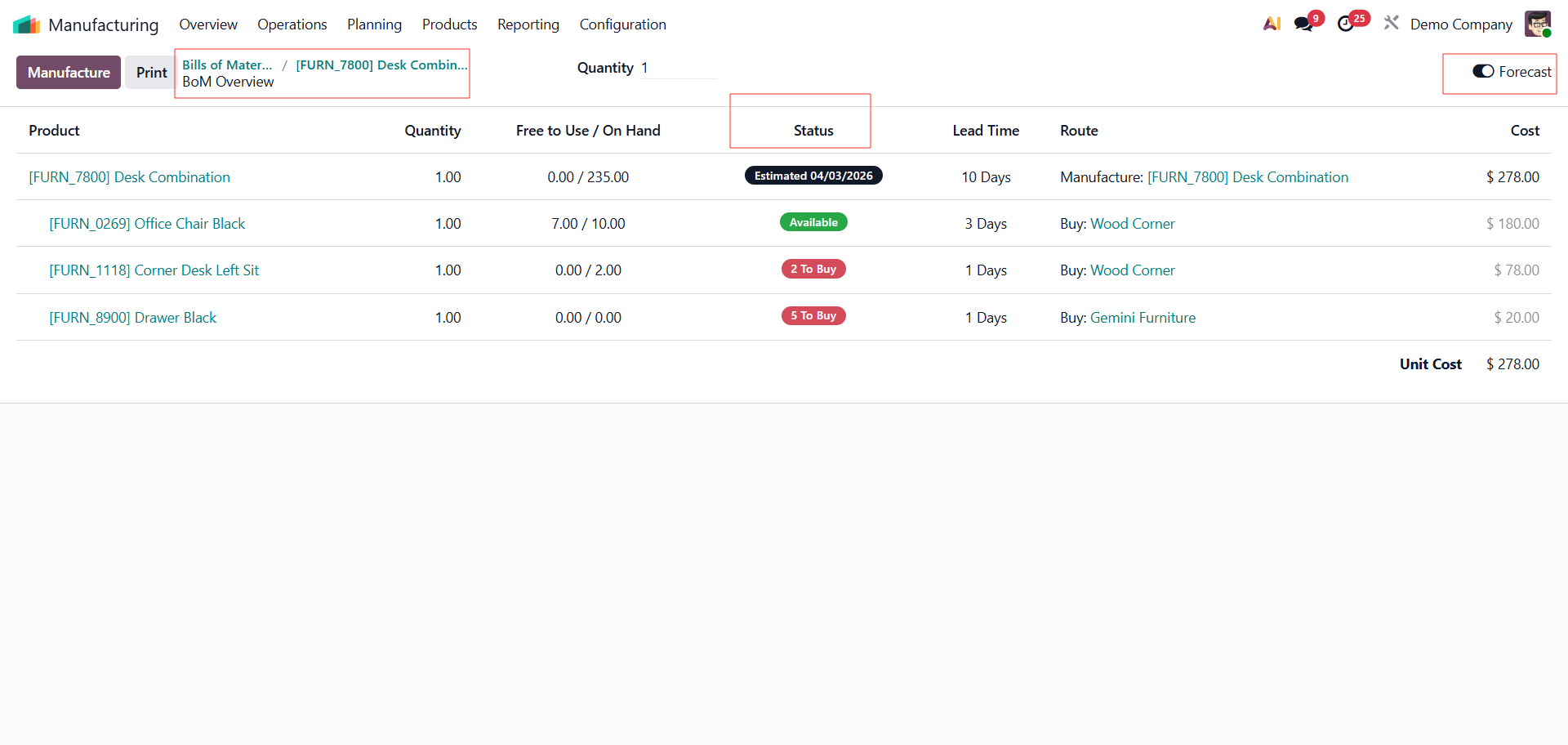
Task: Click the 5 To Buy status badge
Action: (813, 316)
